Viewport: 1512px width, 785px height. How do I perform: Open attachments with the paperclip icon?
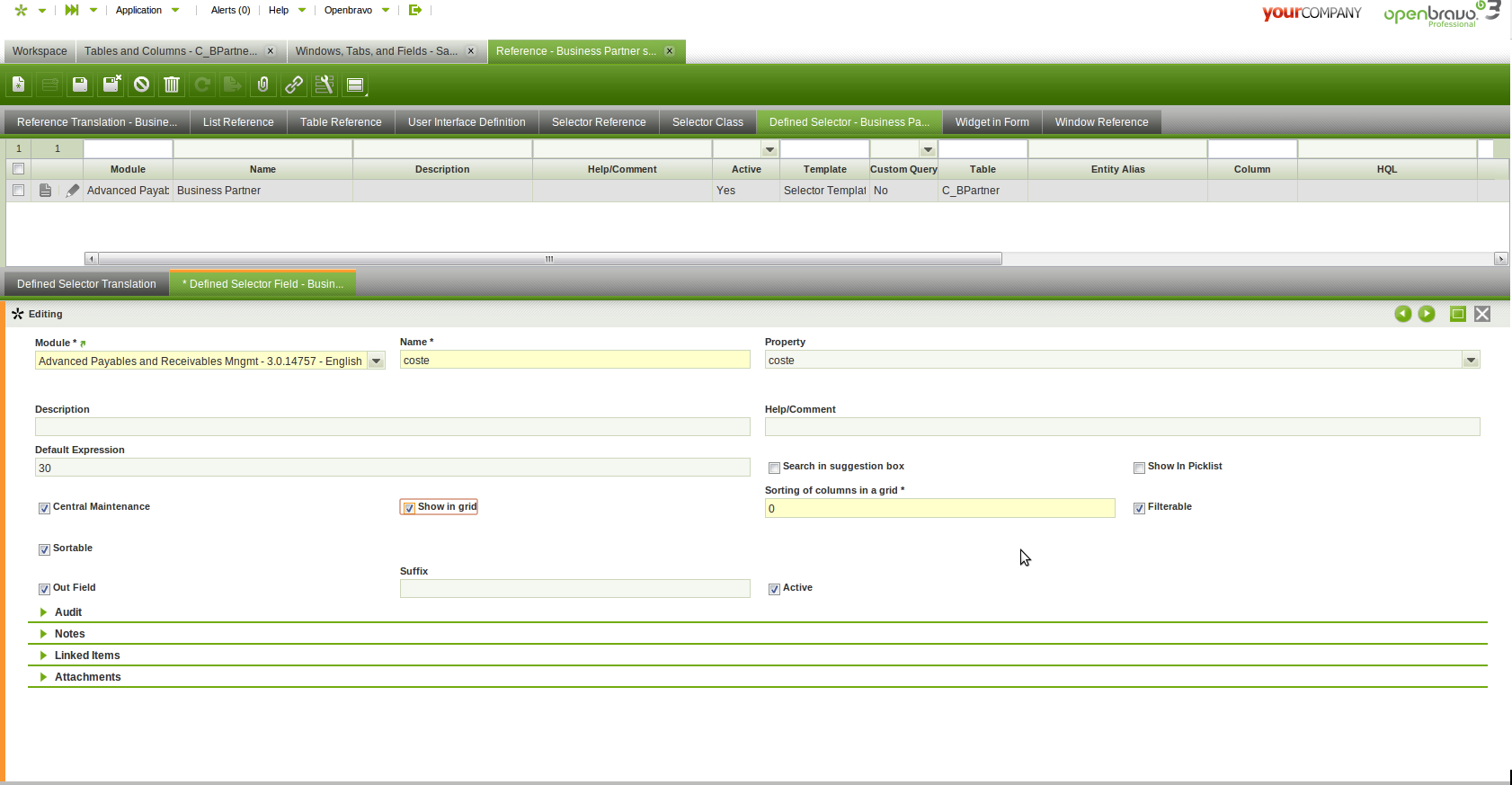pyautogui.click(x=262, y=85)
